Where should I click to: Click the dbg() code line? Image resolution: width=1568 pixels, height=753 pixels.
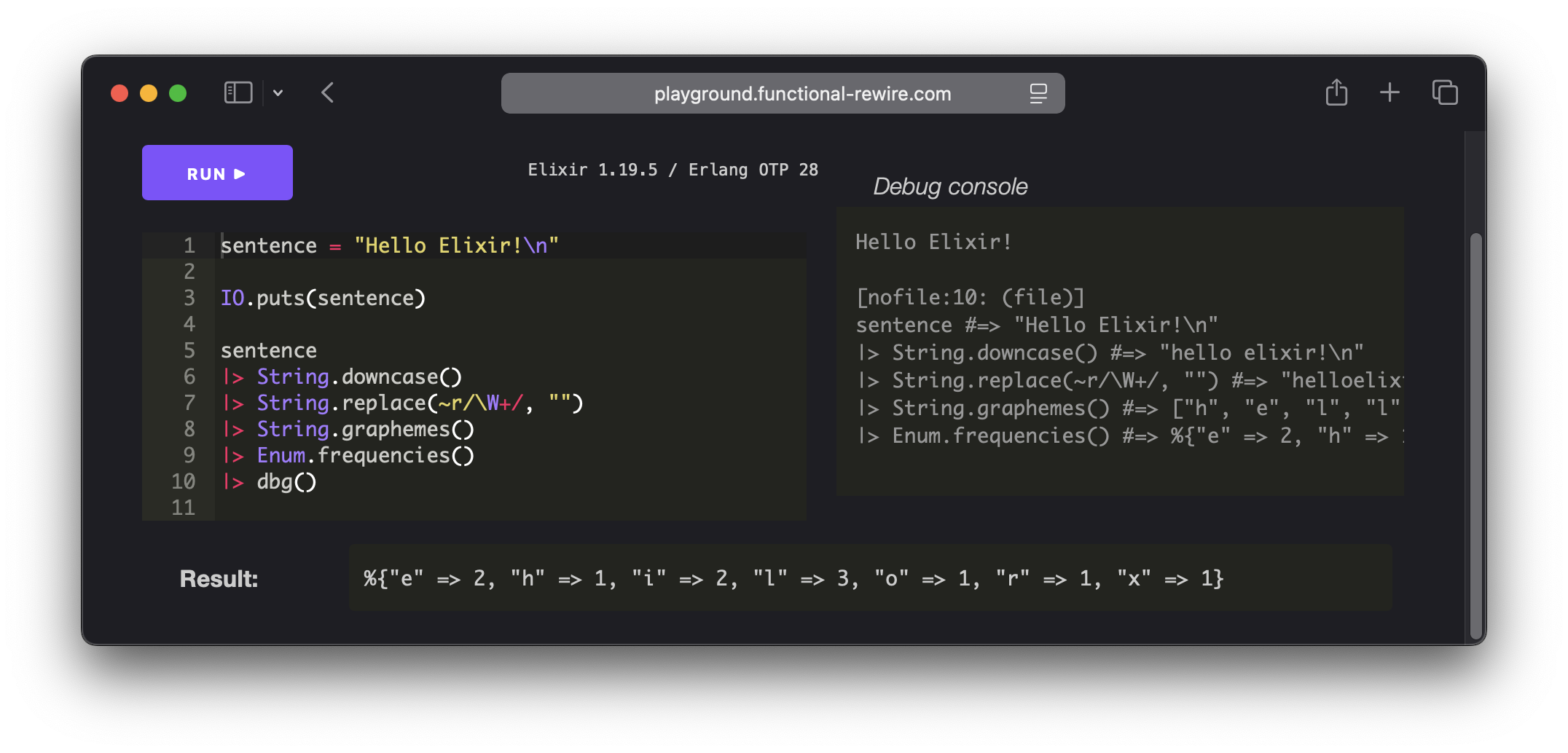click(x=269, y=481)
